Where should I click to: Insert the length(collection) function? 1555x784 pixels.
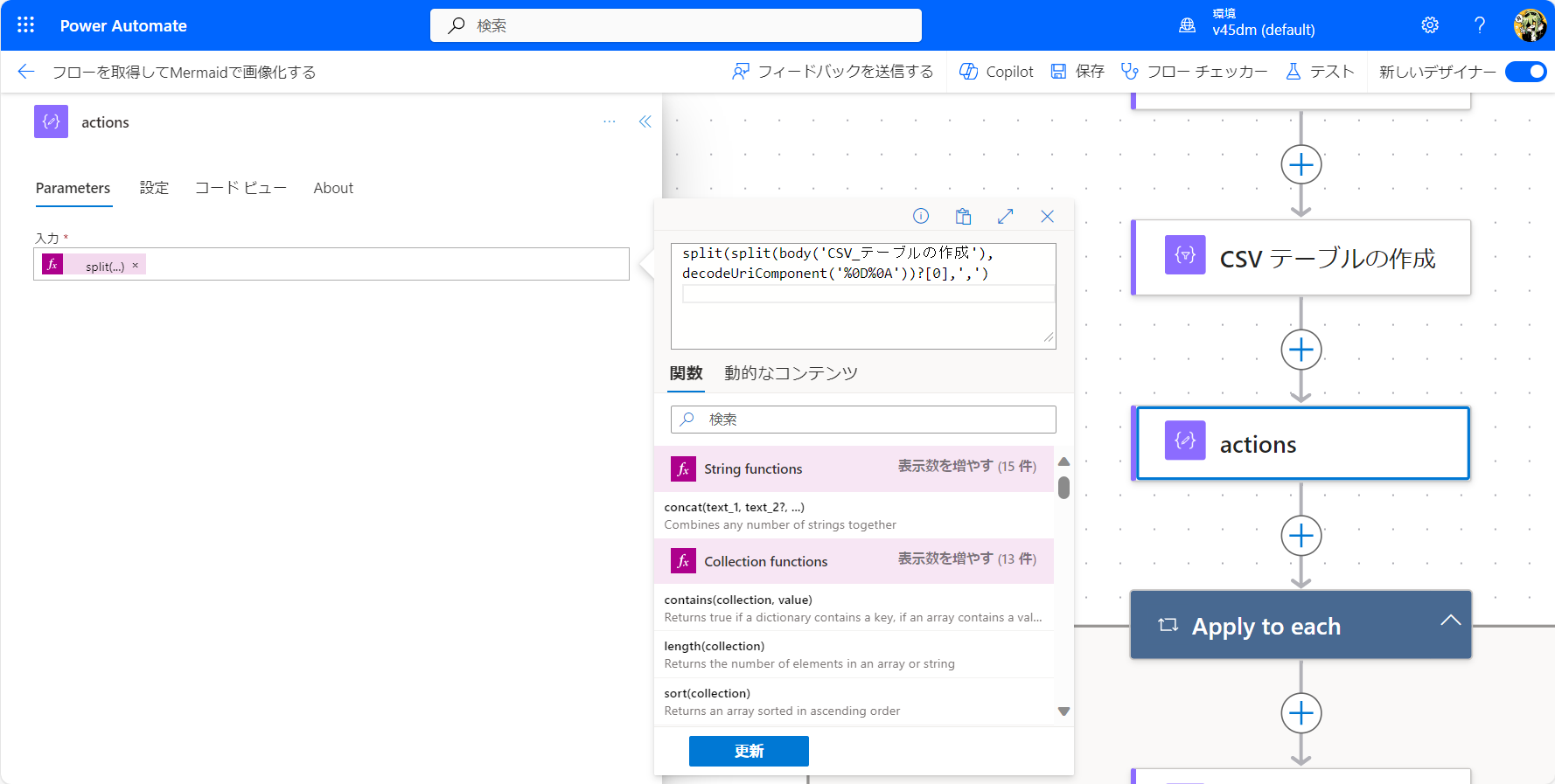(854, 655)
